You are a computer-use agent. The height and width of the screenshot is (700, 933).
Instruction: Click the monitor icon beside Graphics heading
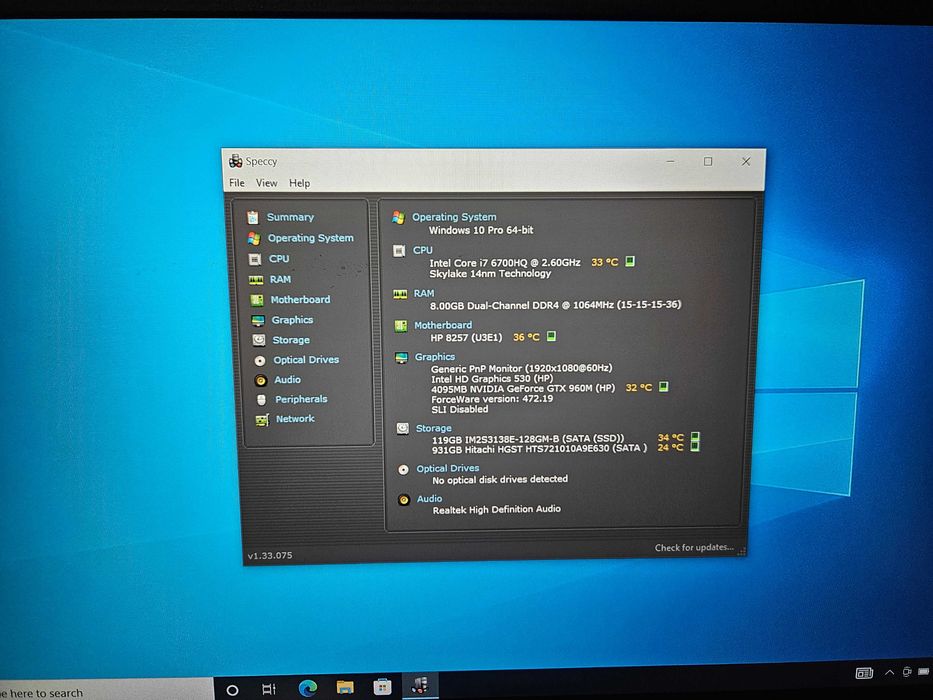402,358
